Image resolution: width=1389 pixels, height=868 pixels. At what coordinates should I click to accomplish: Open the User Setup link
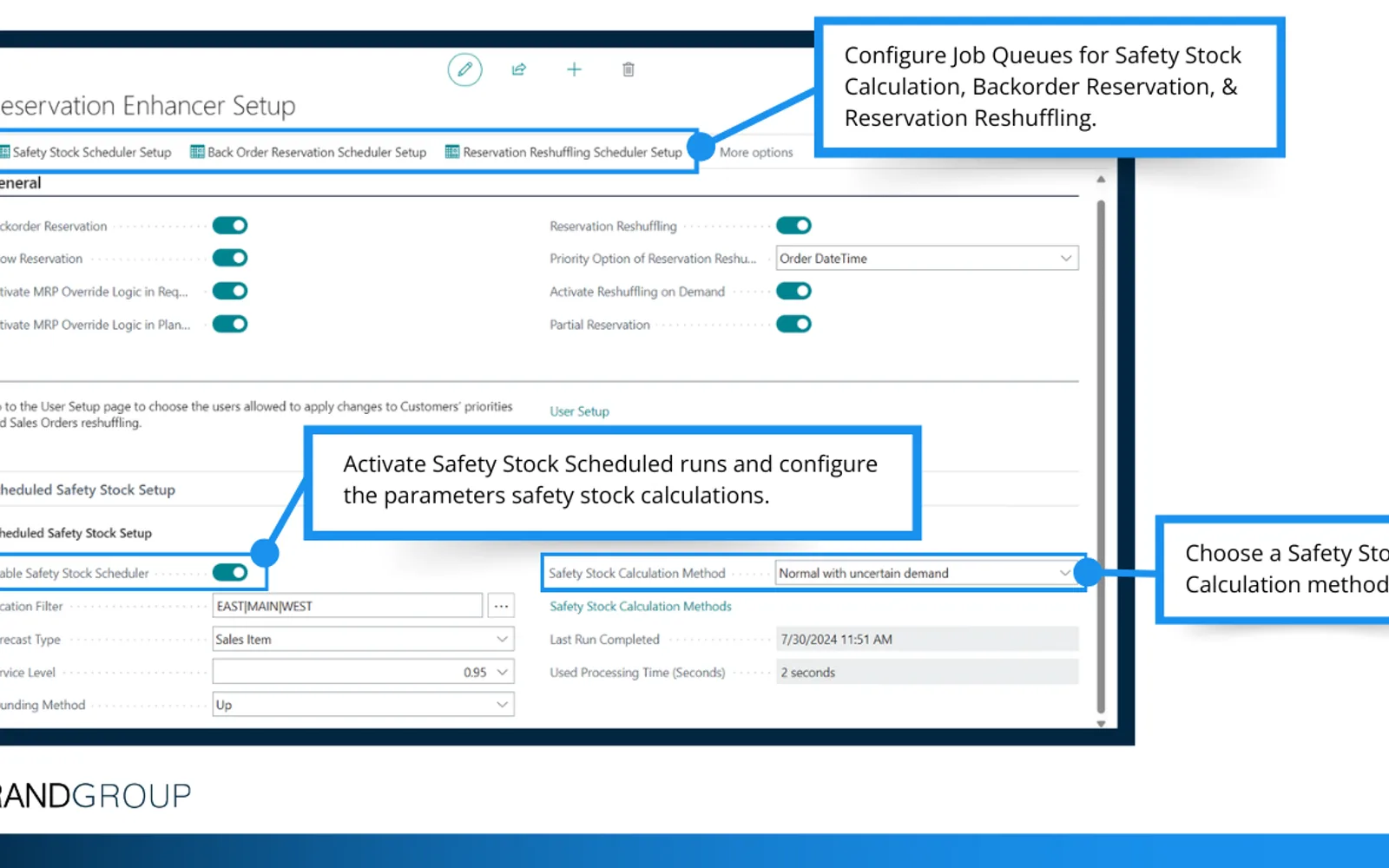579,411
